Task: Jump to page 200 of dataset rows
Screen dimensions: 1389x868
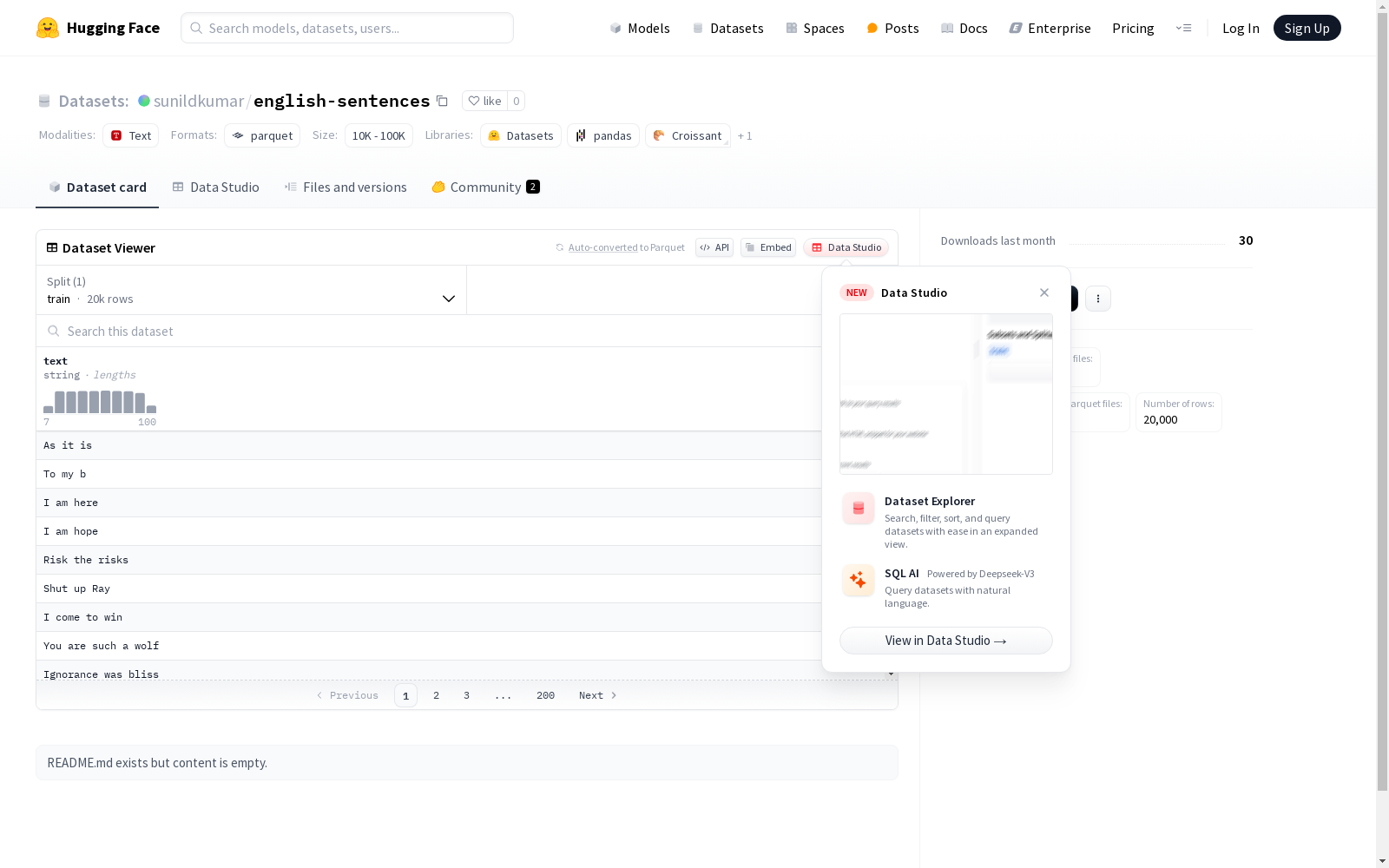Action: [x=545, y=695]
